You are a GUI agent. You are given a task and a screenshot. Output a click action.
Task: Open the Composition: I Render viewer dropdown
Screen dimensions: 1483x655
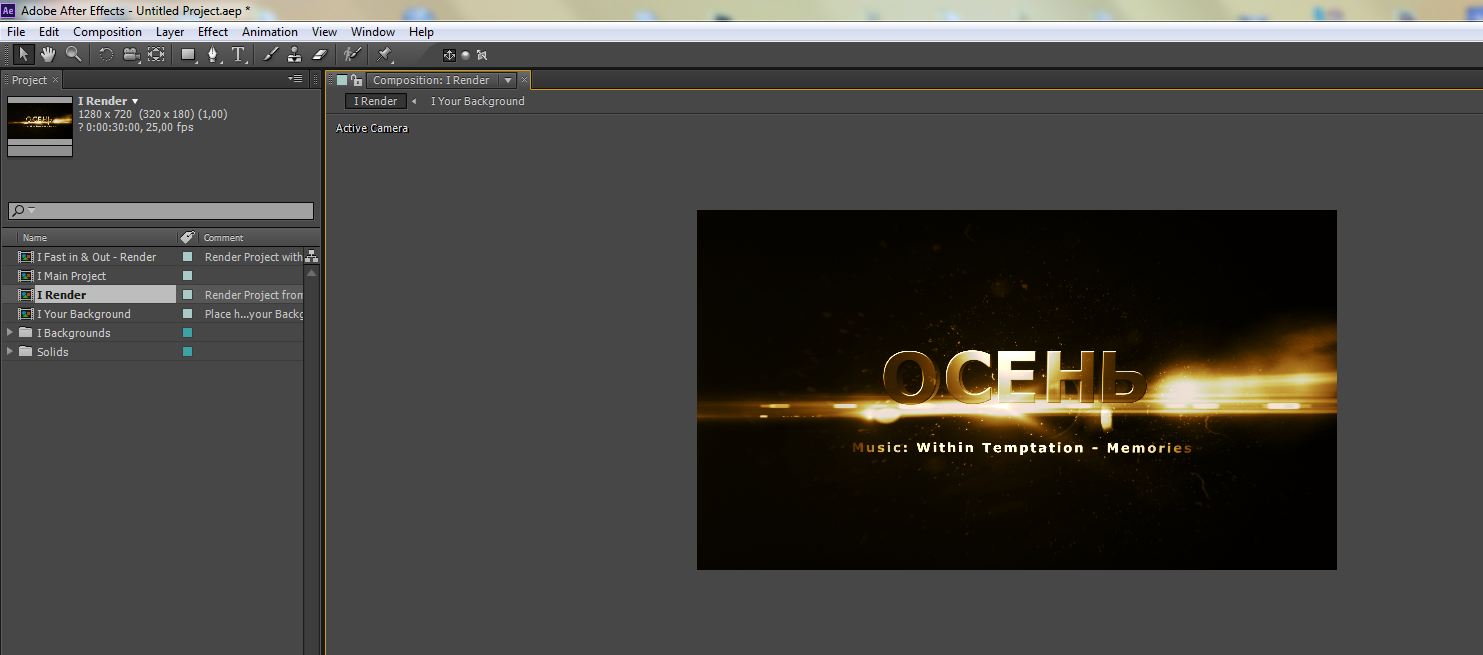(508, 80)
